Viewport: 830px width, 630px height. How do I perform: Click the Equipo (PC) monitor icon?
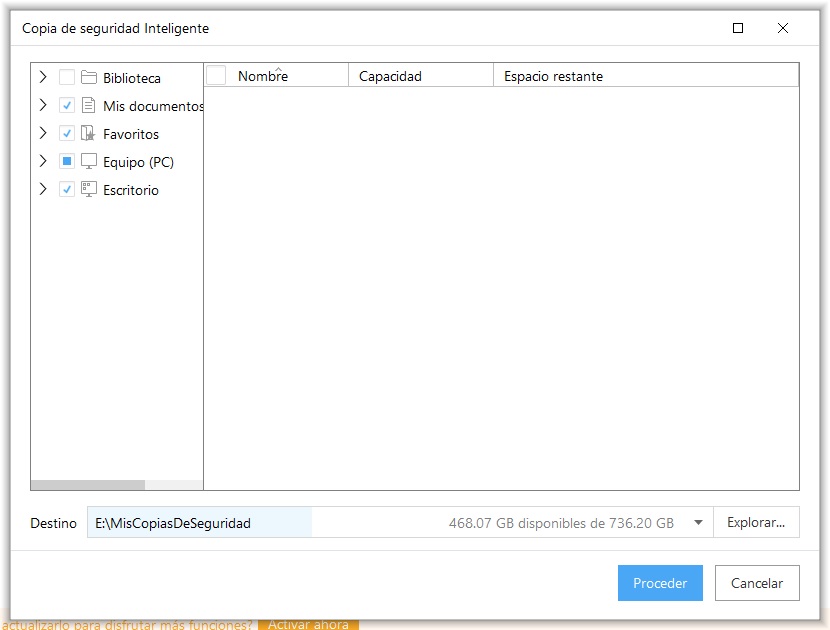(x=88, y=162)
